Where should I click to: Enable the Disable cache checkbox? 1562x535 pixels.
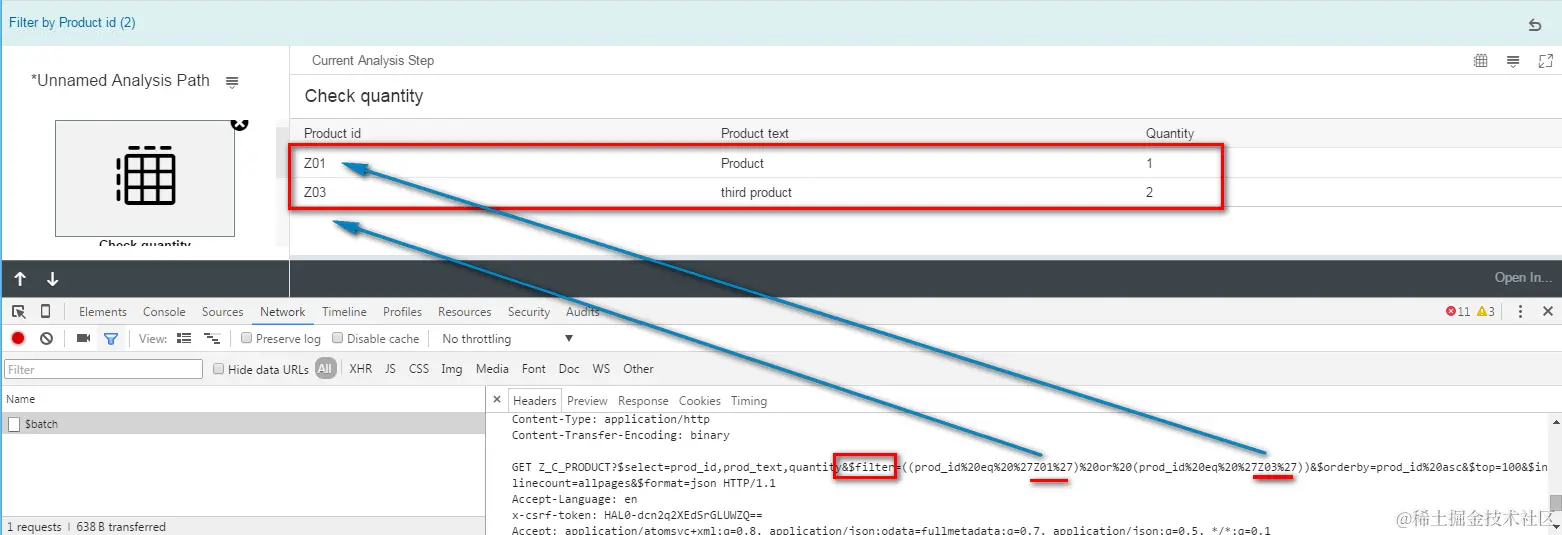tap(338, 338)
